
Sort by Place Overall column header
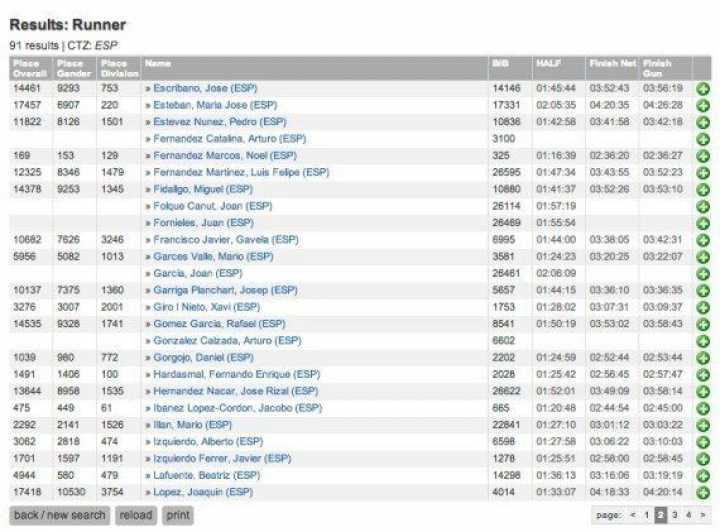[x=27, y=68]
